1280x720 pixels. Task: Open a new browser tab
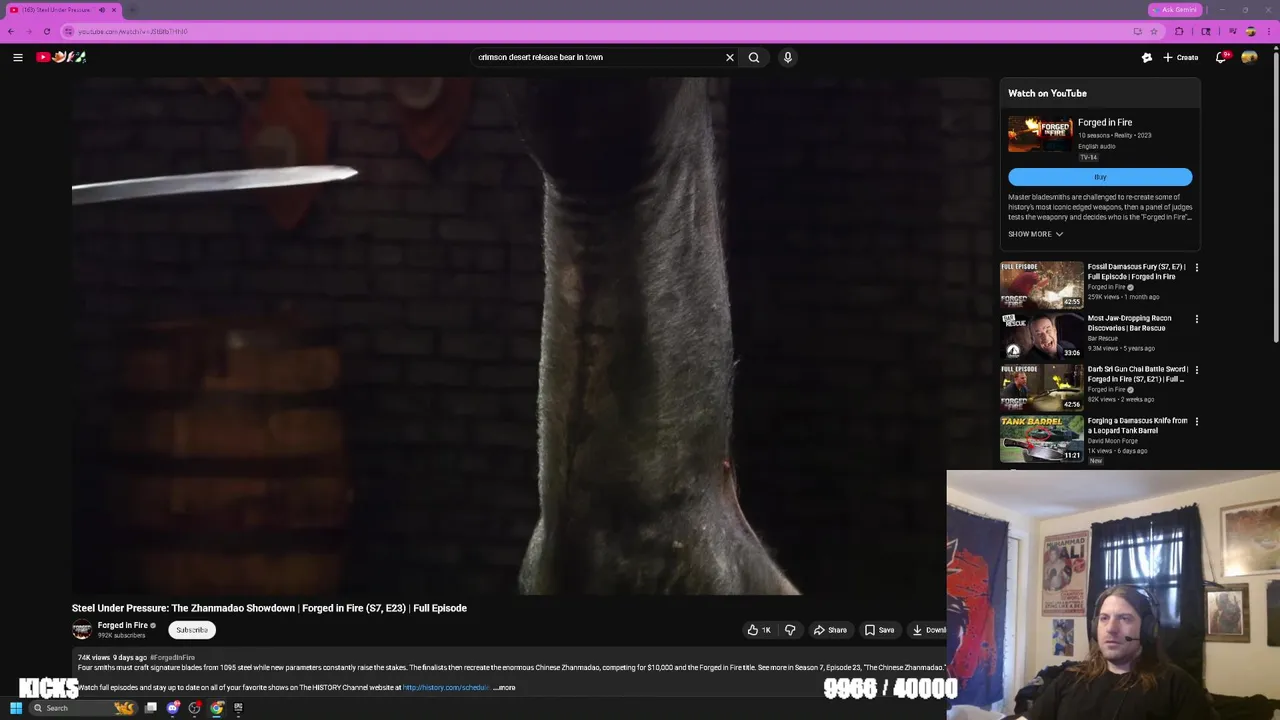(x=132, y=10)
